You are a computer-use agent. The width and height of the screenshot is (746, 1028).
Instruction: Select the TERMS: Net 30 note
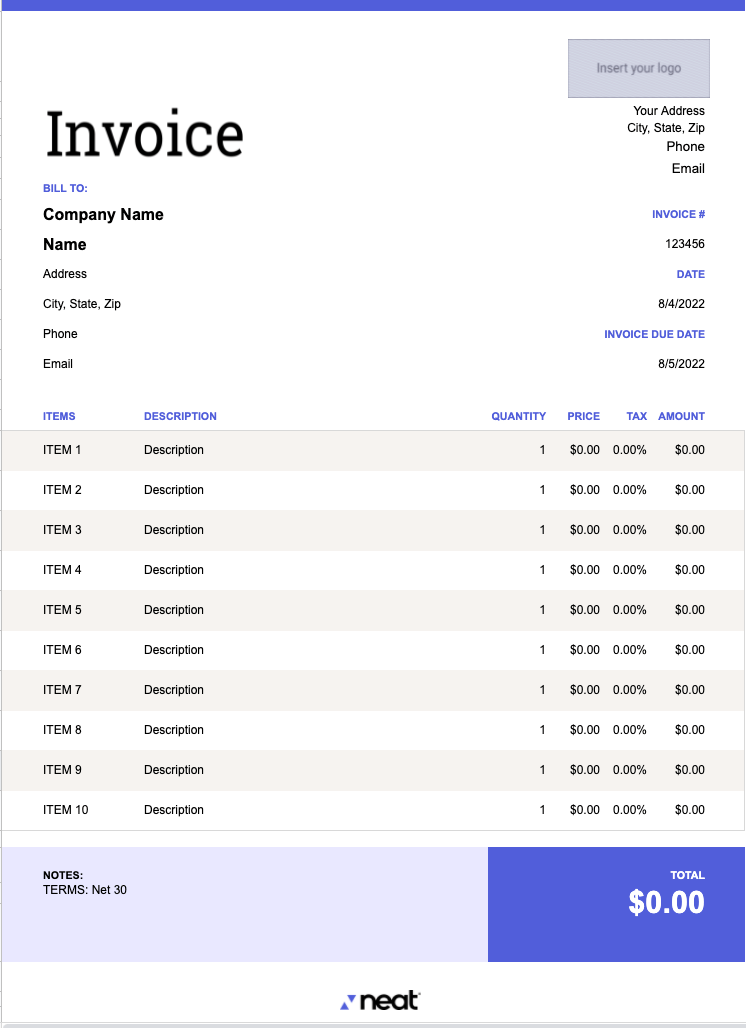click(x=85, y=890)
